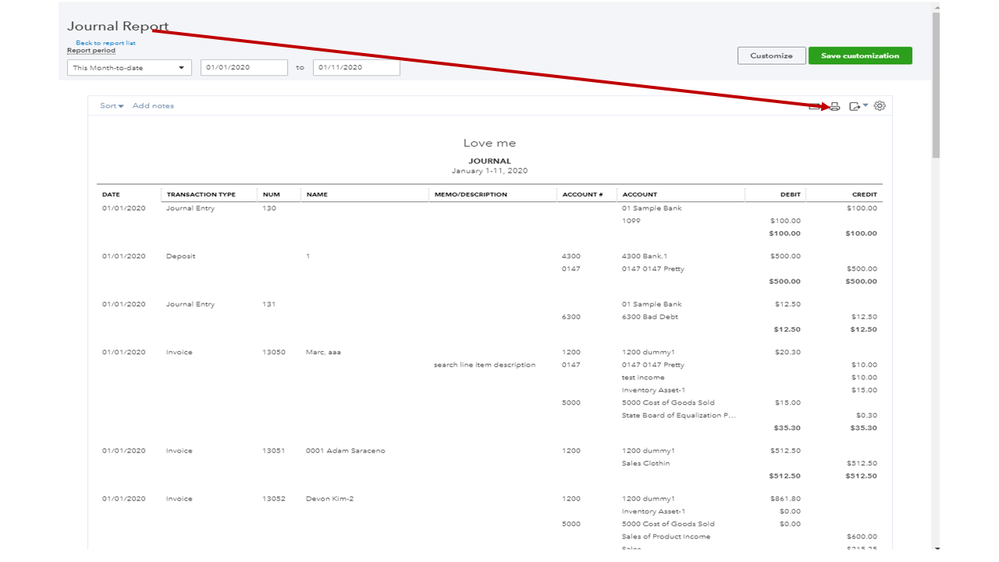Click the page vertical scrollbar thumb
This screenshot has height=562, width=999.
(x=936, y=85)
